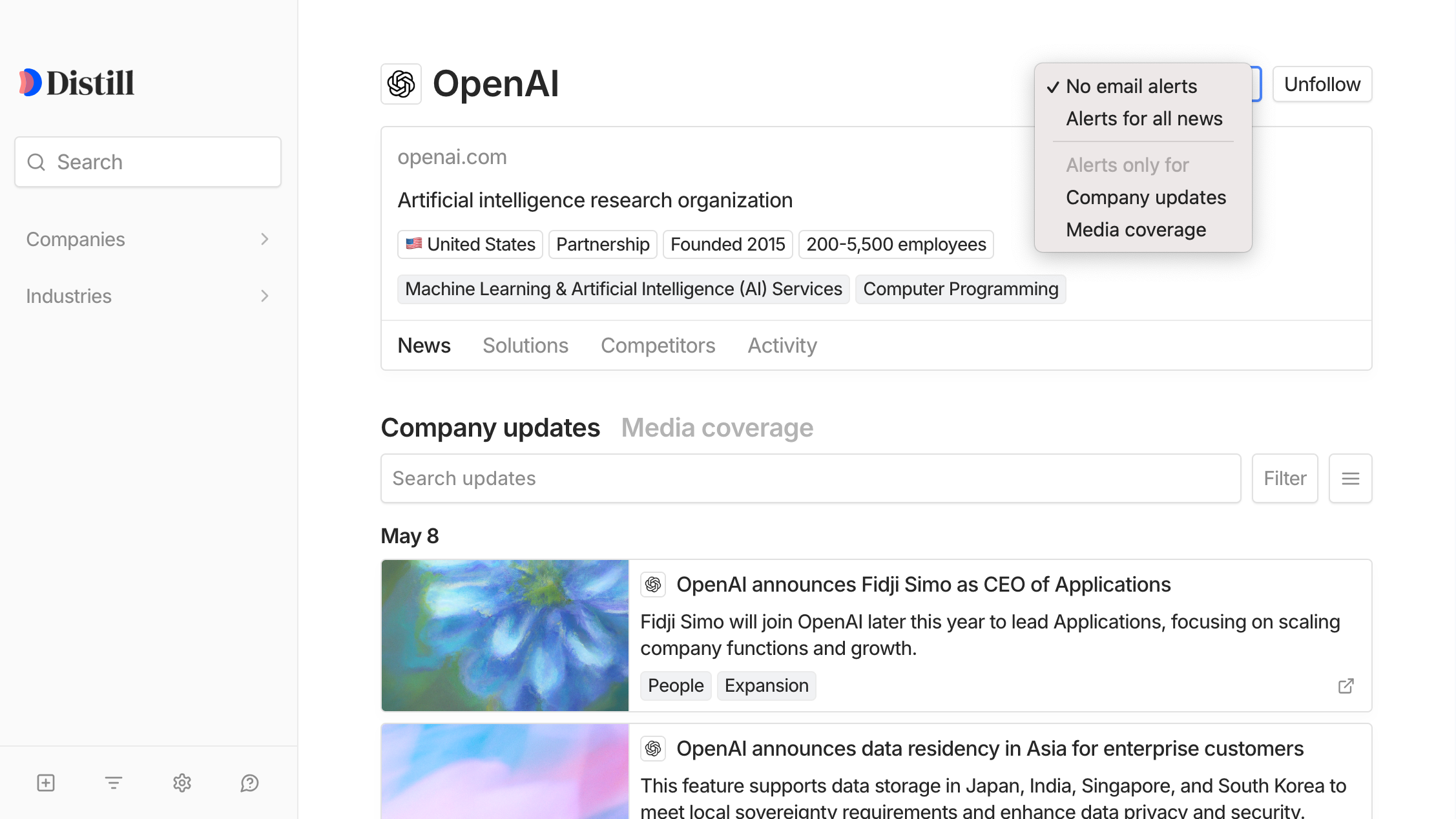Open the help chat bubble icon

249,783
